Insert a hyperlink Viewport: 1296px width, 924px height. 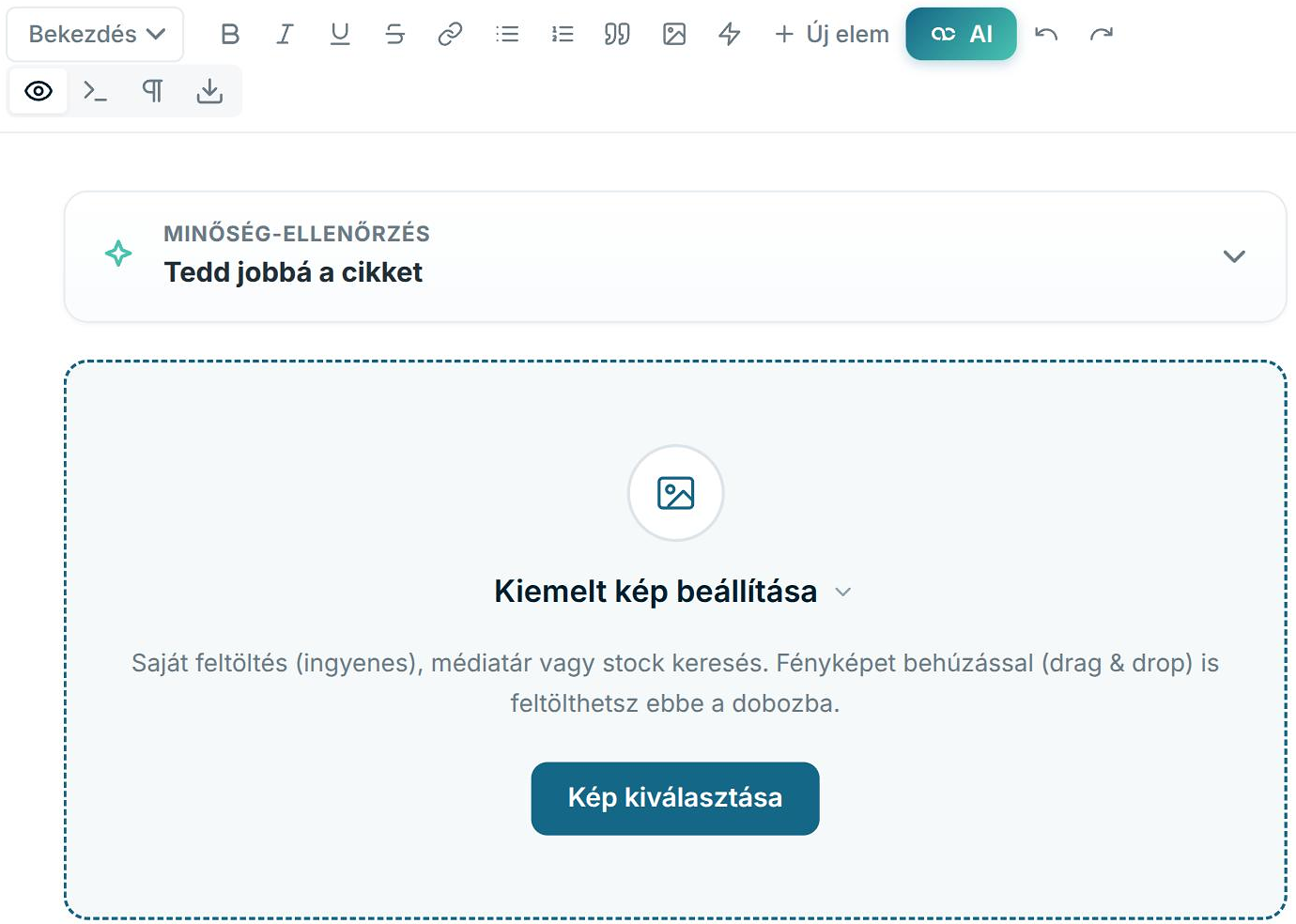click(x=451, y=34)
